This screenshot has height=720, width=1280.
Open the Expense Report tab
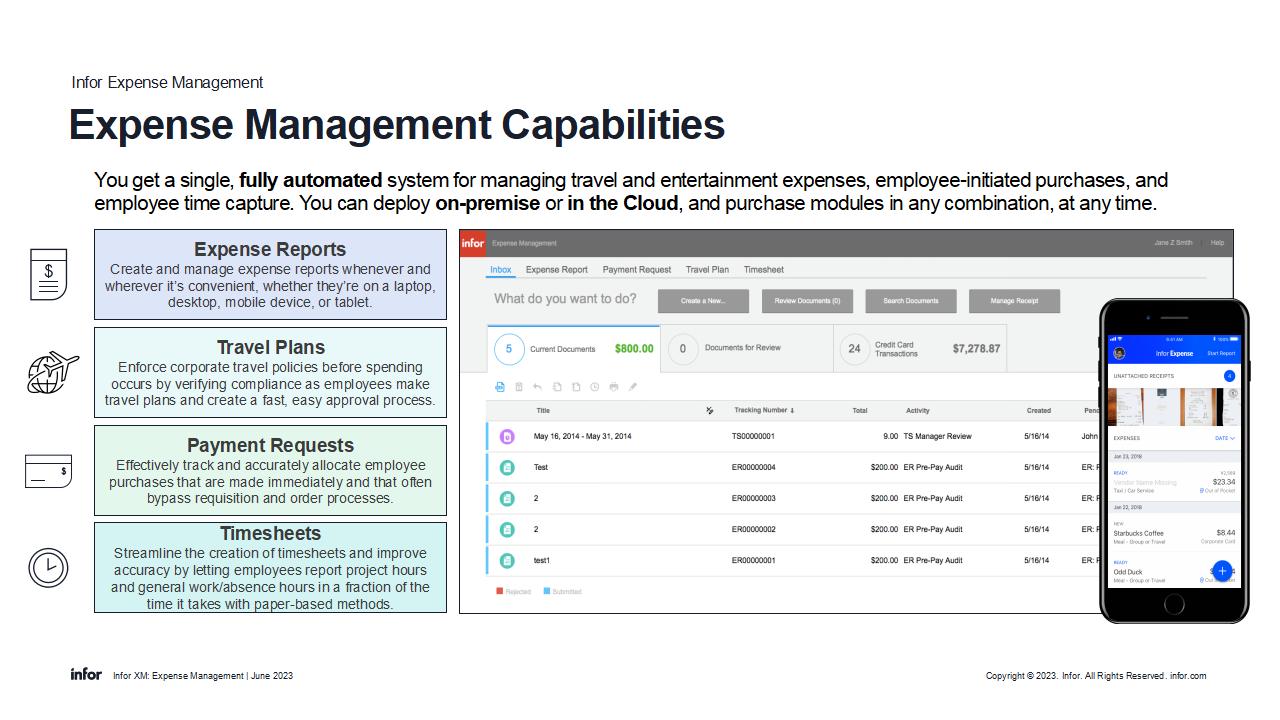pos(557,270)
